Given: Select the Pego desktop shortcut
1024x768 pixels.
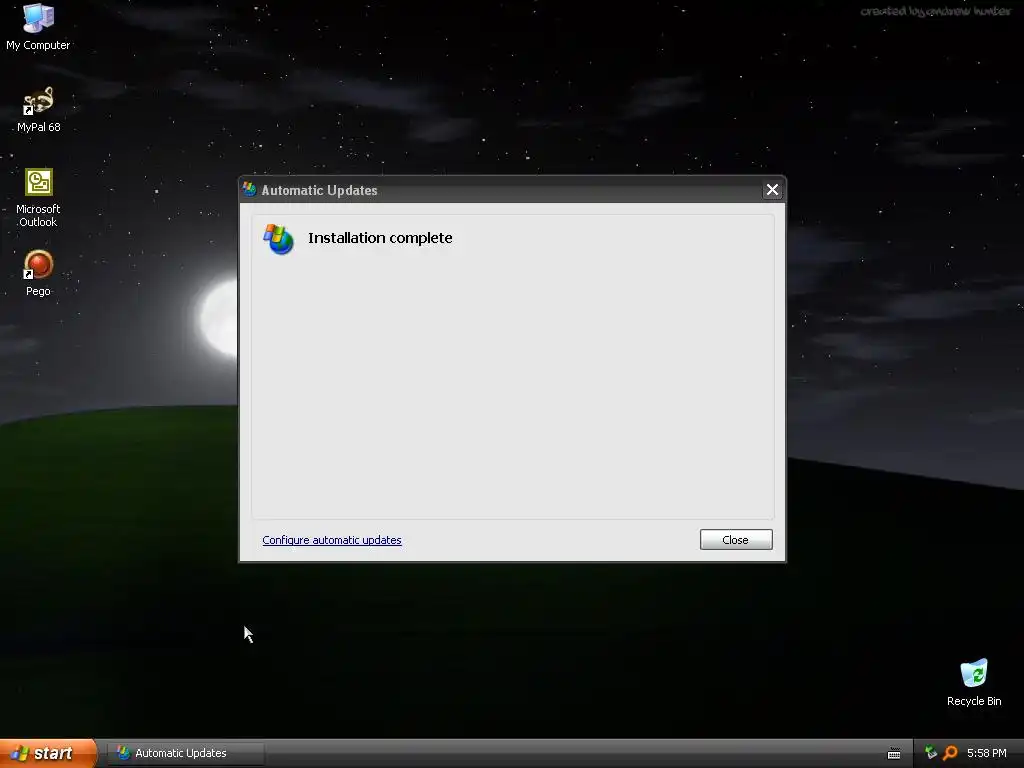Looking at the screenshot, I should click(x=39, y=273).
